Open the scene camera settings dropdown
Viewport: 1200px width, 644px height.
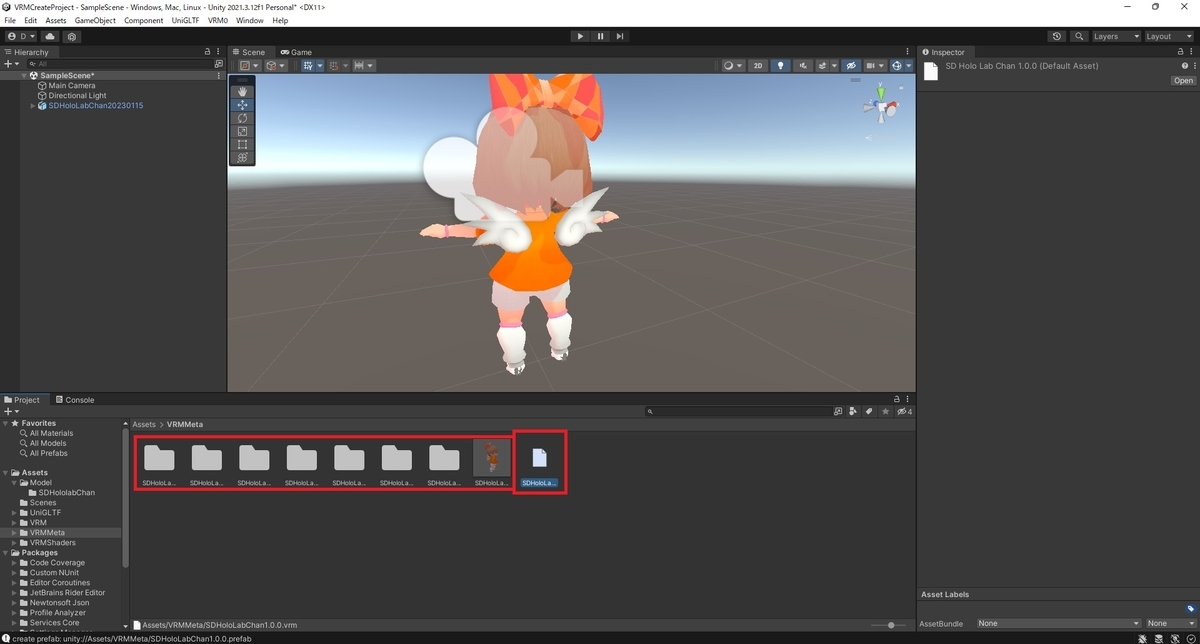[875, 66]
